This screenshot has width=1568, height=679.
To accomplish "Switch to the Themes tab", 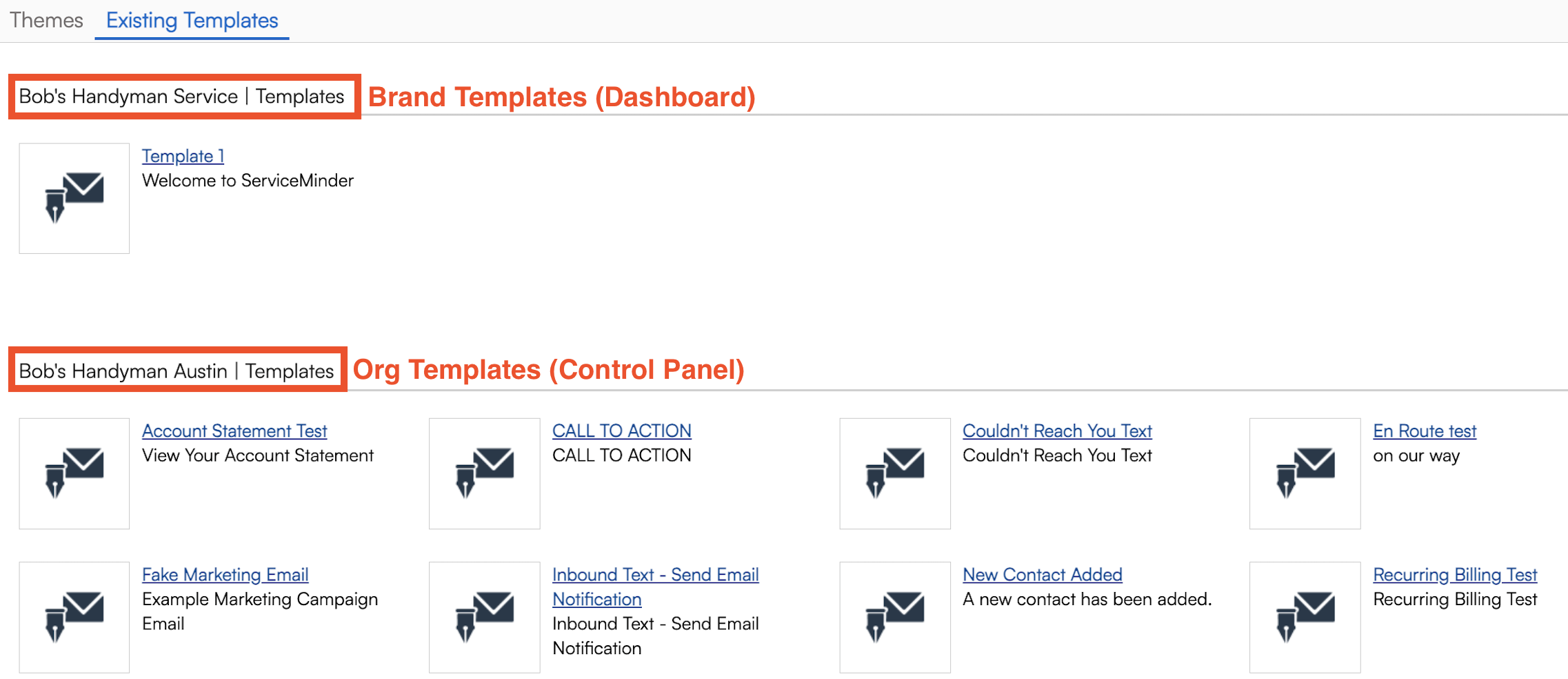I will click(46, 21).
